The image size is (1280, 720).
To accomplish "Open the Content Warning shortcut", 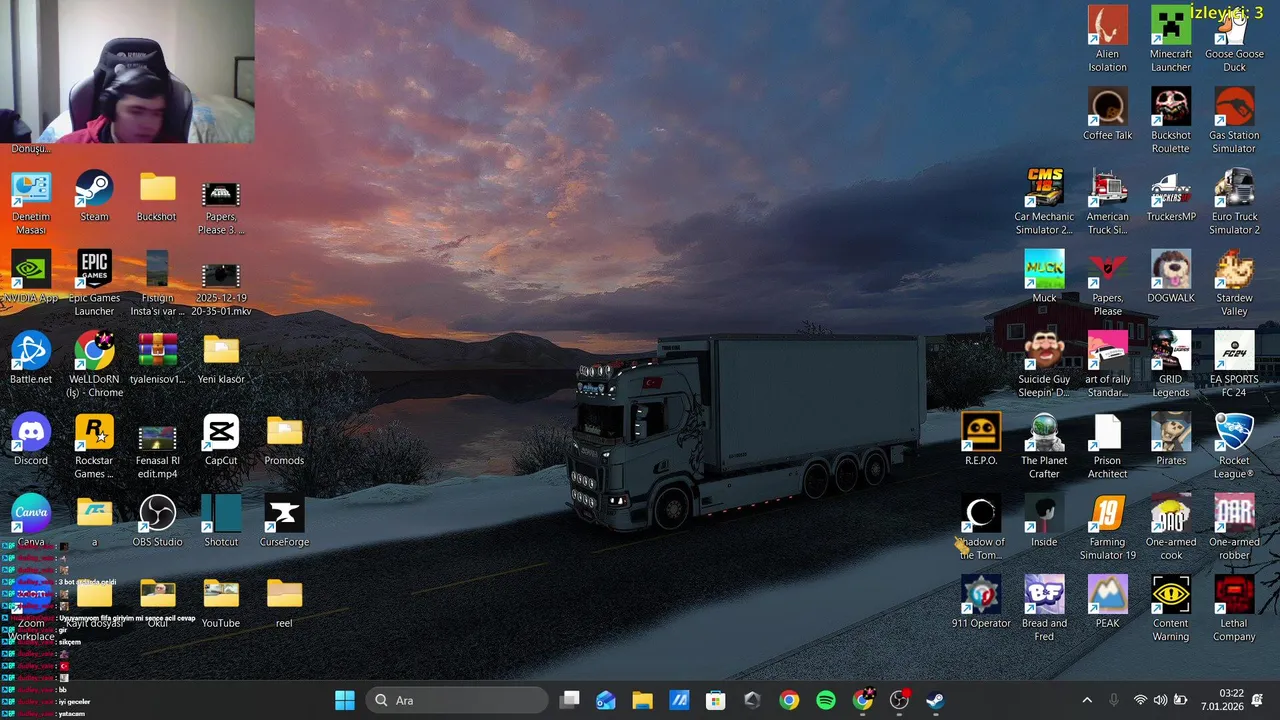I will click(1171, 609).
